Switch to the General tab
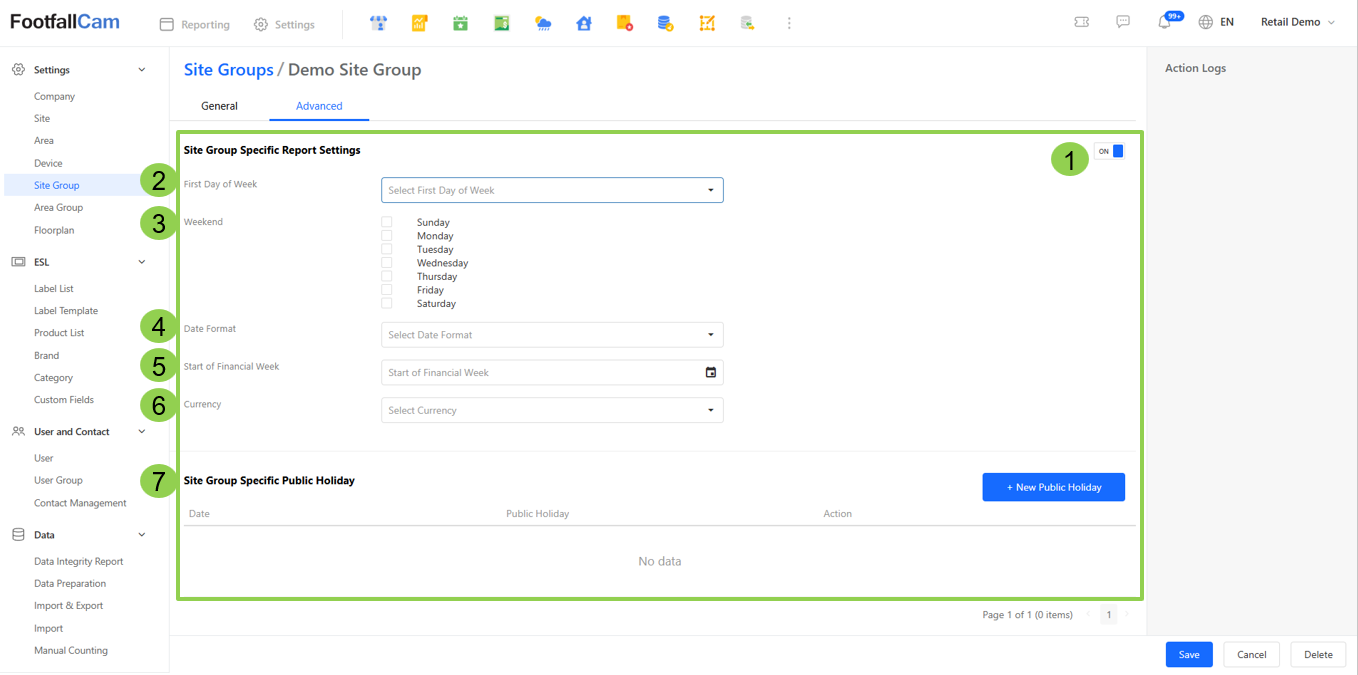 (x=219, y=106)
